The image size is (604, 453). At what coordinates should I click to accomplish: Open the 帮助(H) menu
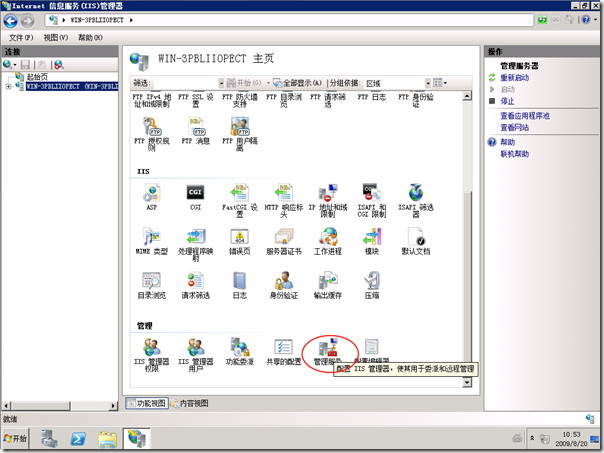point(90,37)
